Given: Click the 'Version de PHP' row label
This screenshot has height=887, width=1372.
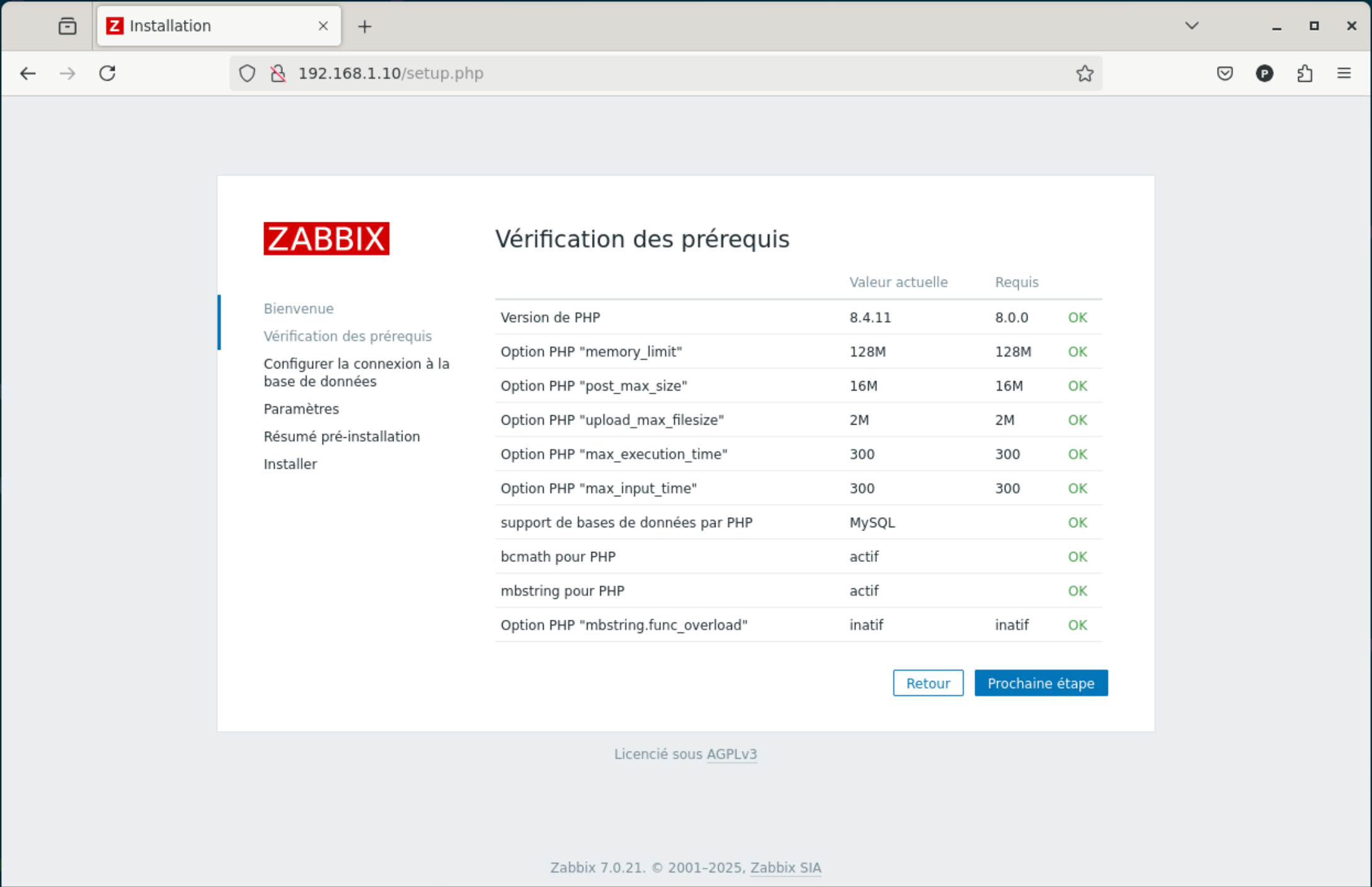Looking at the screenshot, I should (551, 318).
